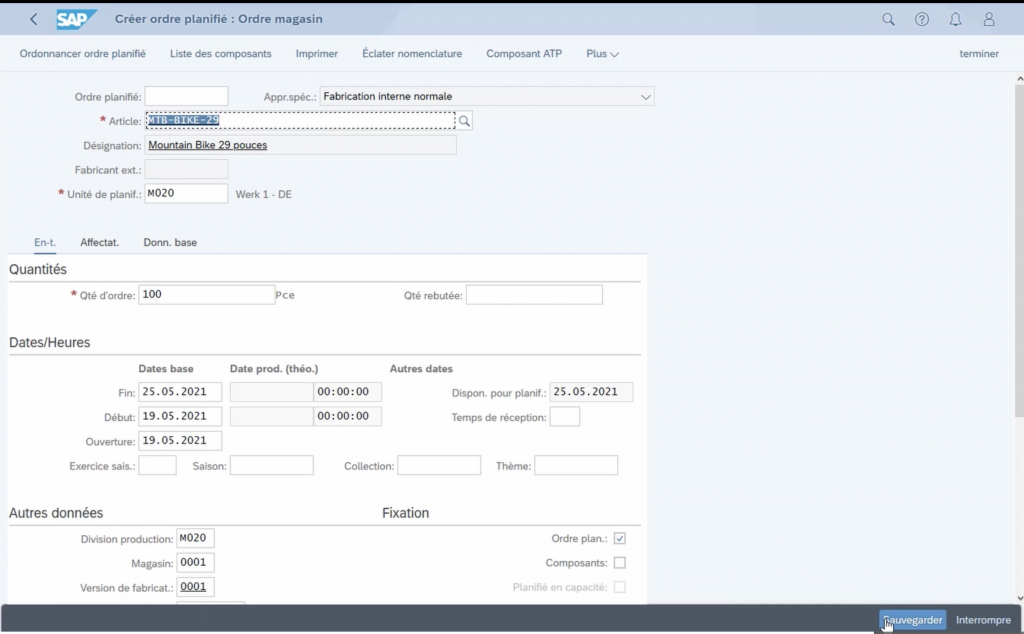Open search via magnifier icon in header
1024x634 pixels.
coord(888,19)
